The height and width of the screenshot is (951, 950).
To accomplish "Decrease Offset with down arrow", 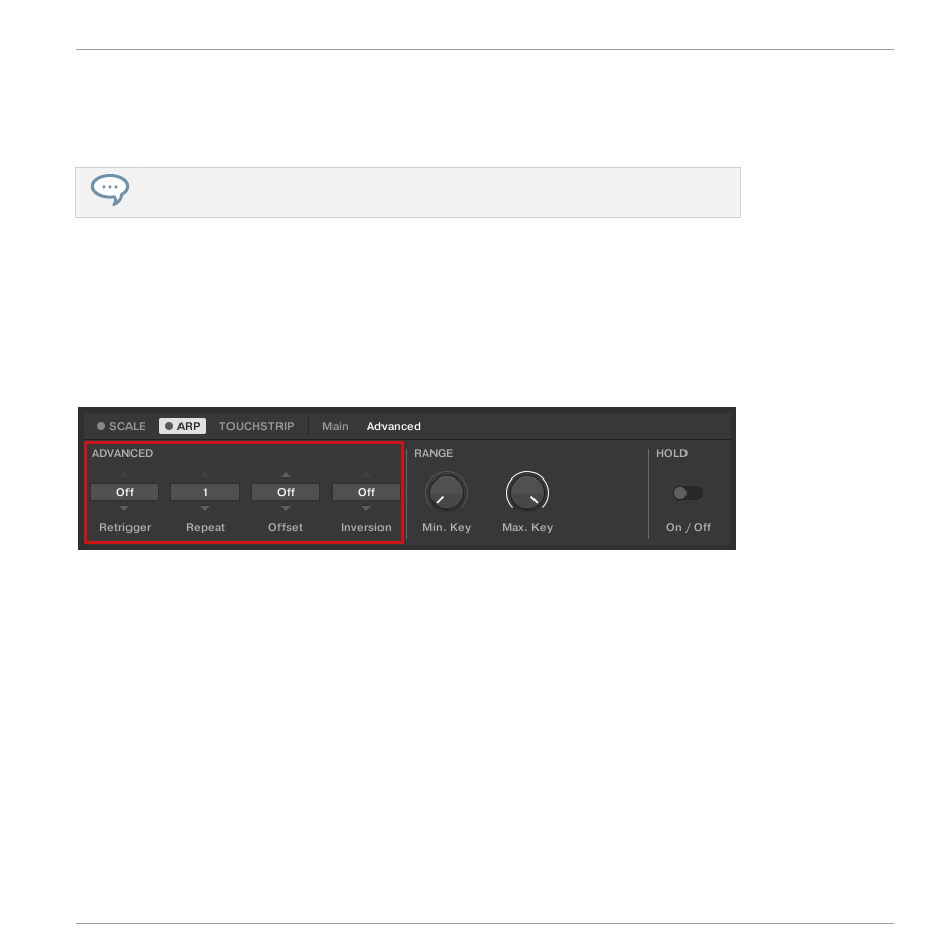I will pyautogui.click(x=286, y=508).
